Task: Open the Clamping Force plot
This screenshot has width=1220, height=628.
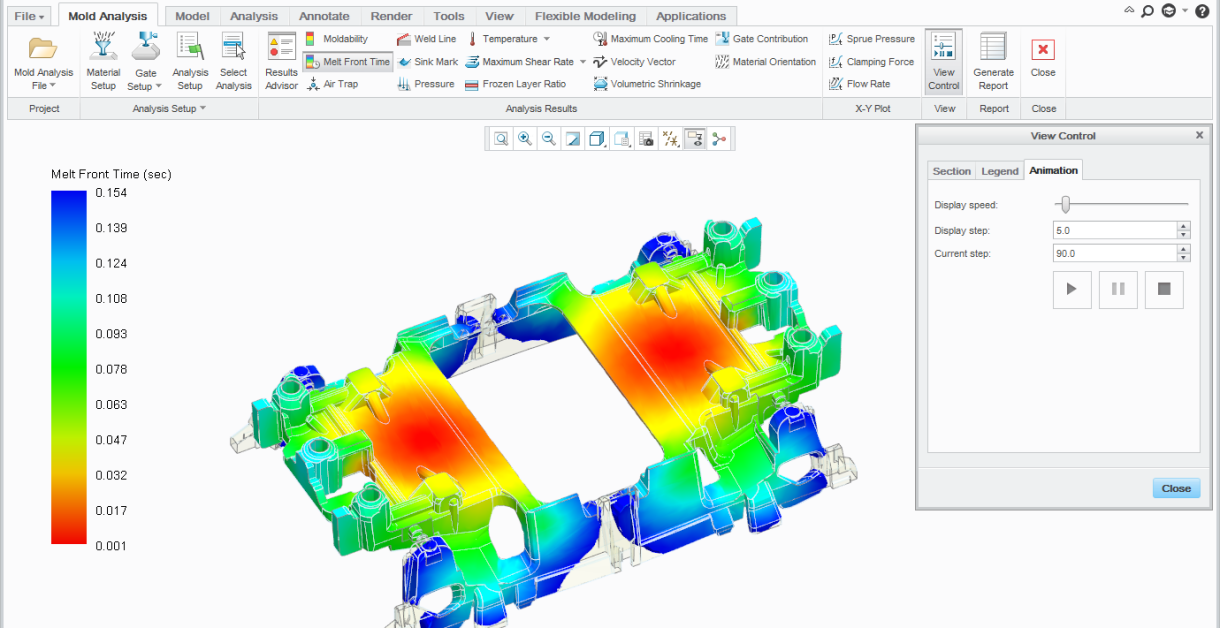Action: pyautogui.click(x=871, y=62)
